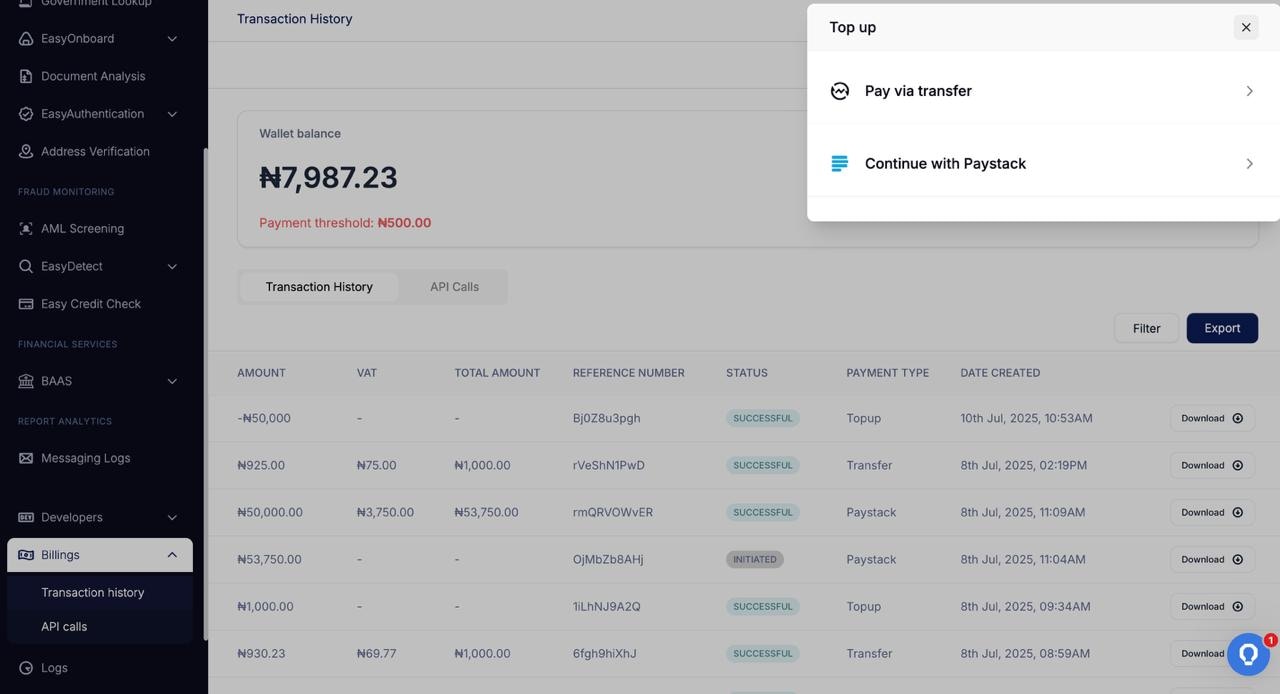1280x694 pixels.
Task: Collapse the Billings section
Action: 171,554
